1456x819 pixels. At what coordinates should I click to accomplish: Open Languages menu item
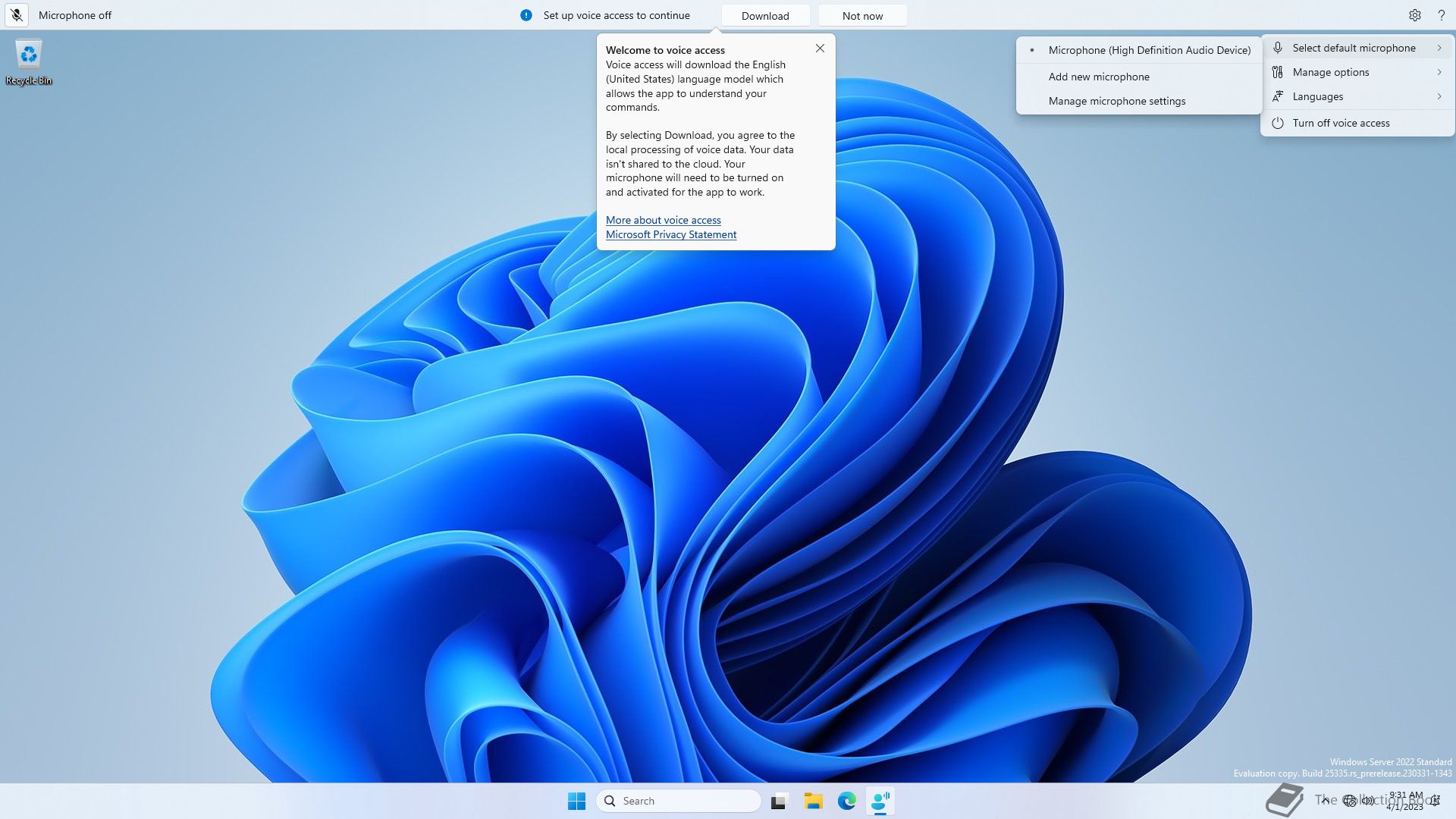click(x=1357, y=96)
